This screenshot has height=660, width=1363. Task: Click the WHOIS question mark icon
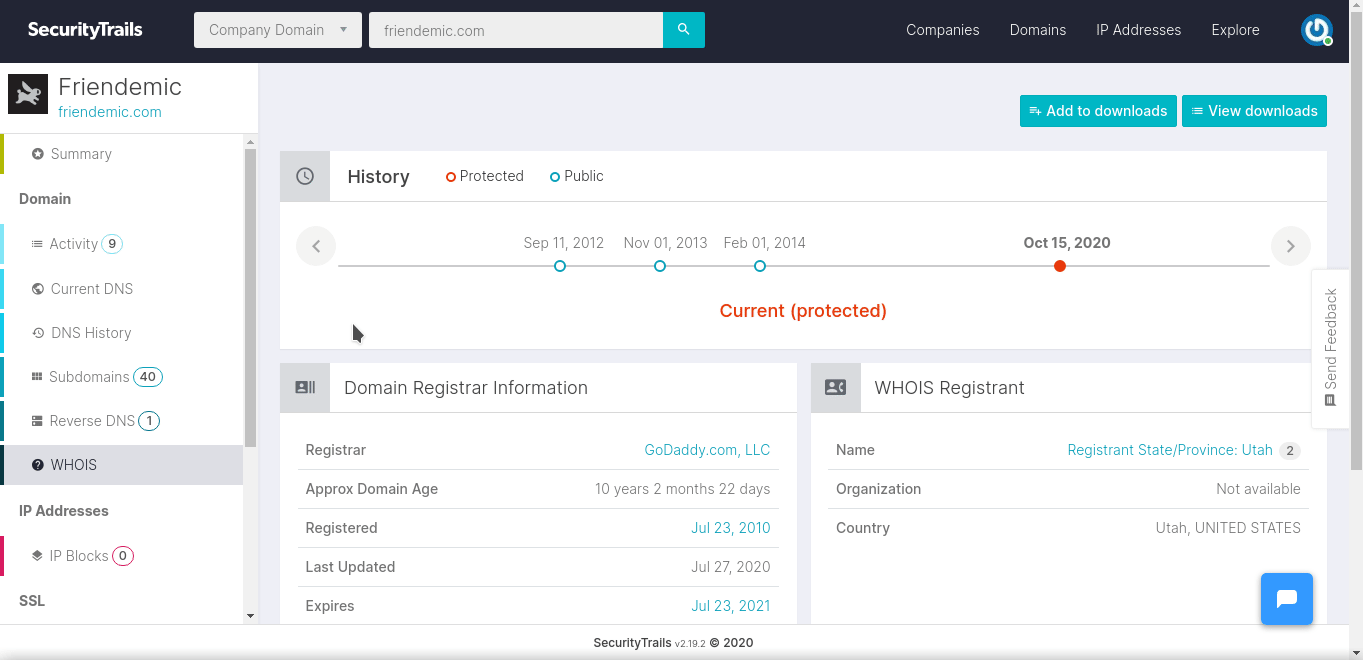[38, 465]
